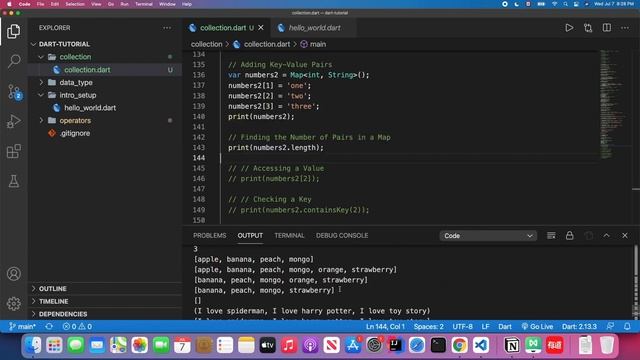
Task: Open collection.dart in file tree
Action: tap(105, 70)
